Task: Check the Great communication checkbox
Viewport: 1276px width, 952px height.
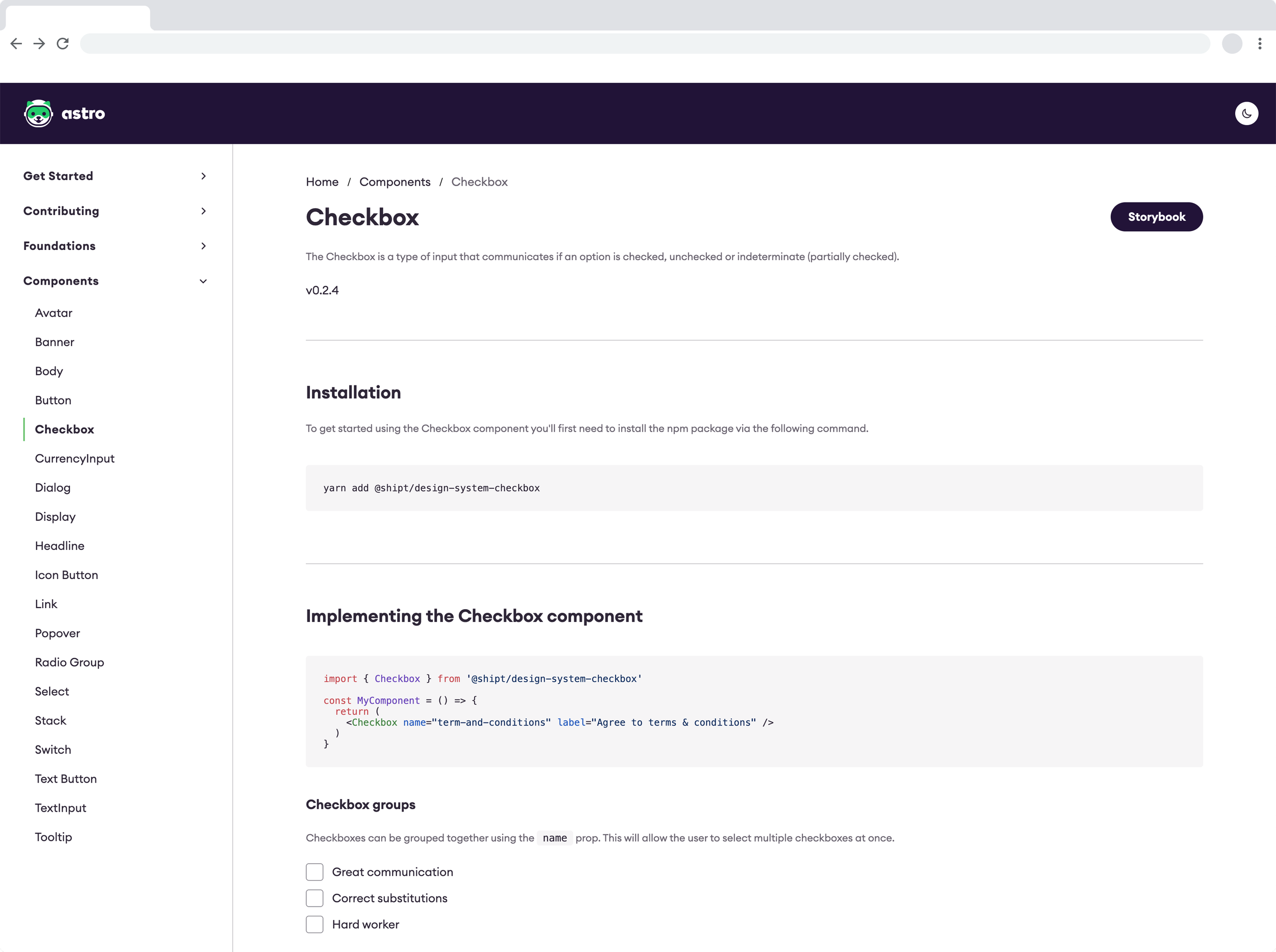Action: point(314,872)
